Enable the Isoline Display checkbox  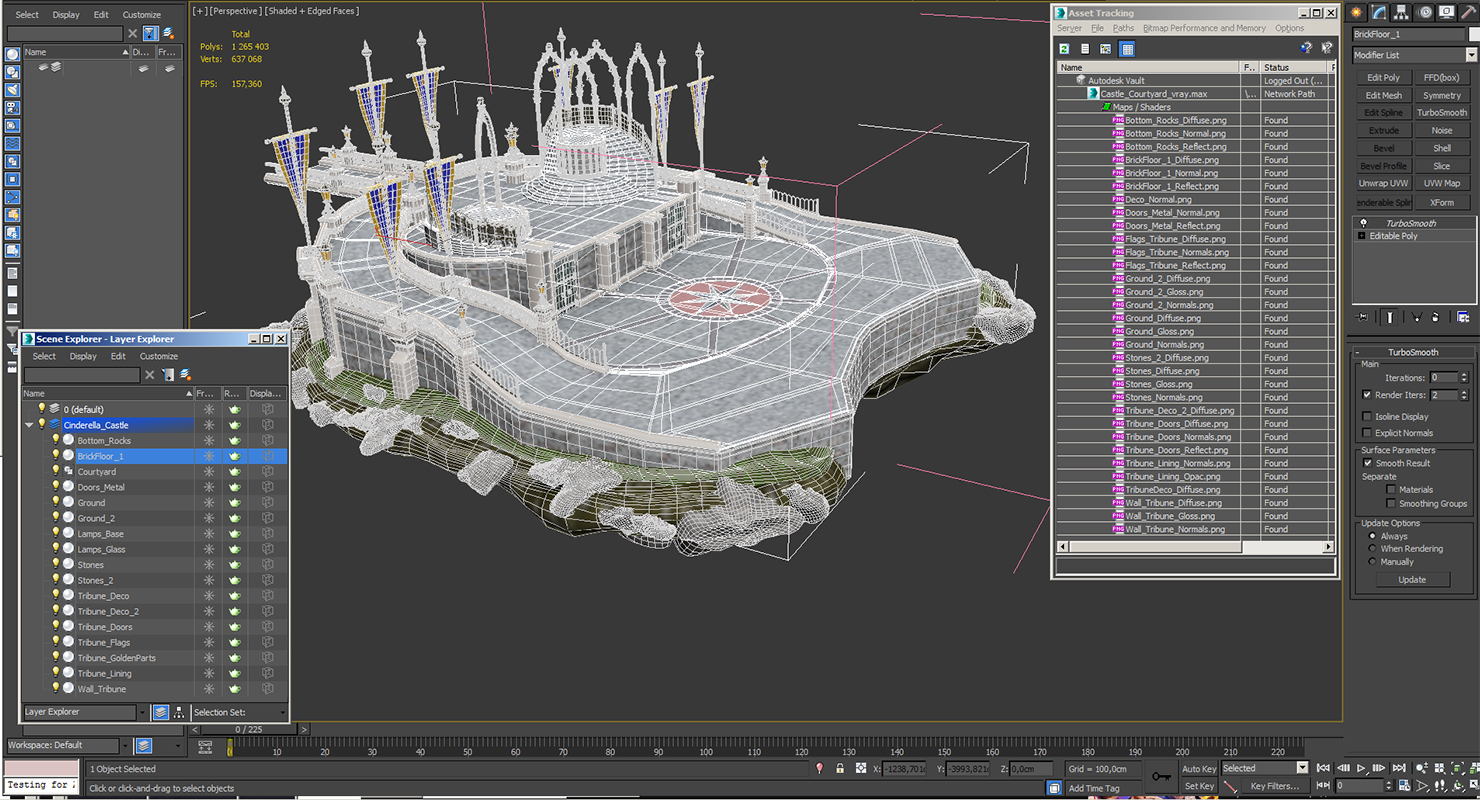pos(1367,417)
